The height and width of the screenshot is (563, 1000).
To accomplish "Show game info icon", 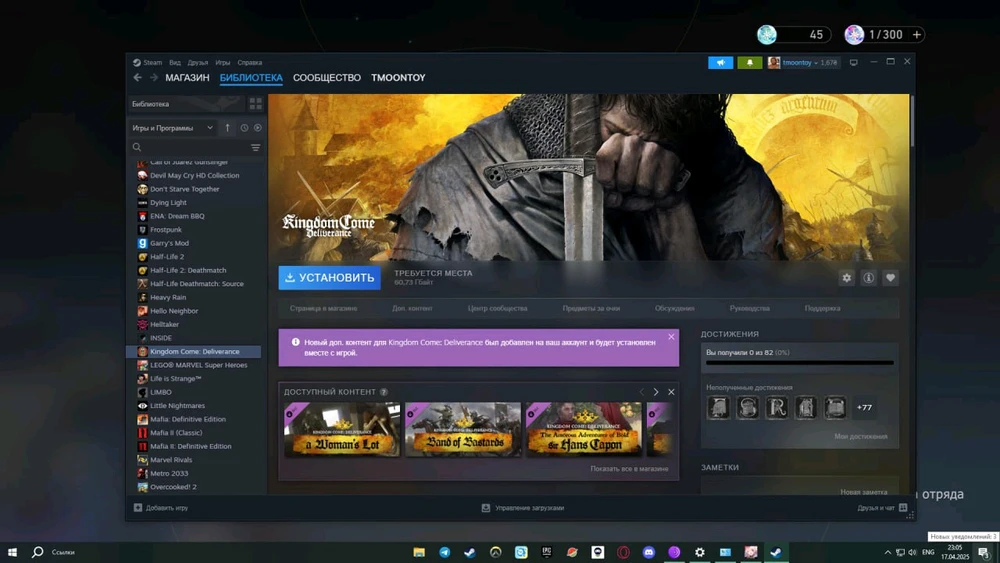I will click(x=869, y=278).
